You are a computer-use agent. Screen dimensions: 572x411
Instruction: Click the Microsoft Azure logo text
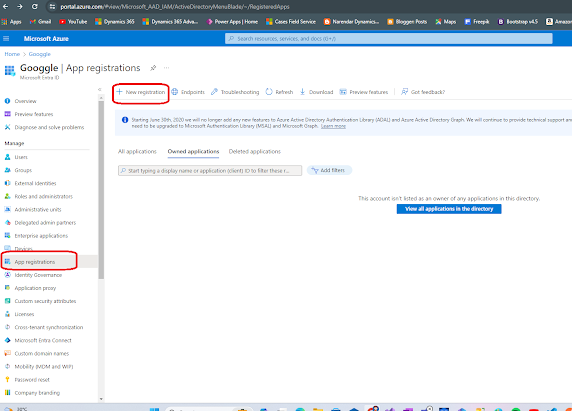[x=46, y=39]
